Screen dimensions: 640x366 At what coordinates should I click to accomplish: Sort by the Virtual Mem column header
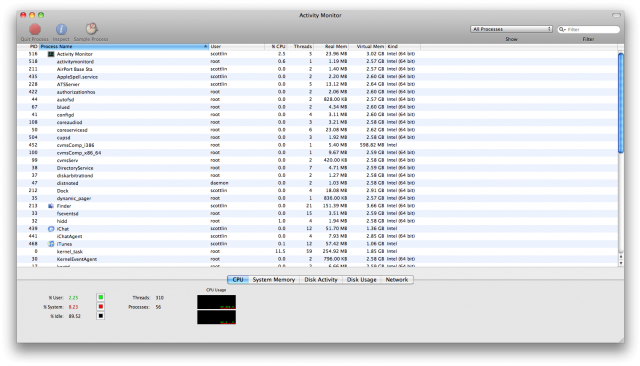tap(367, 47)
